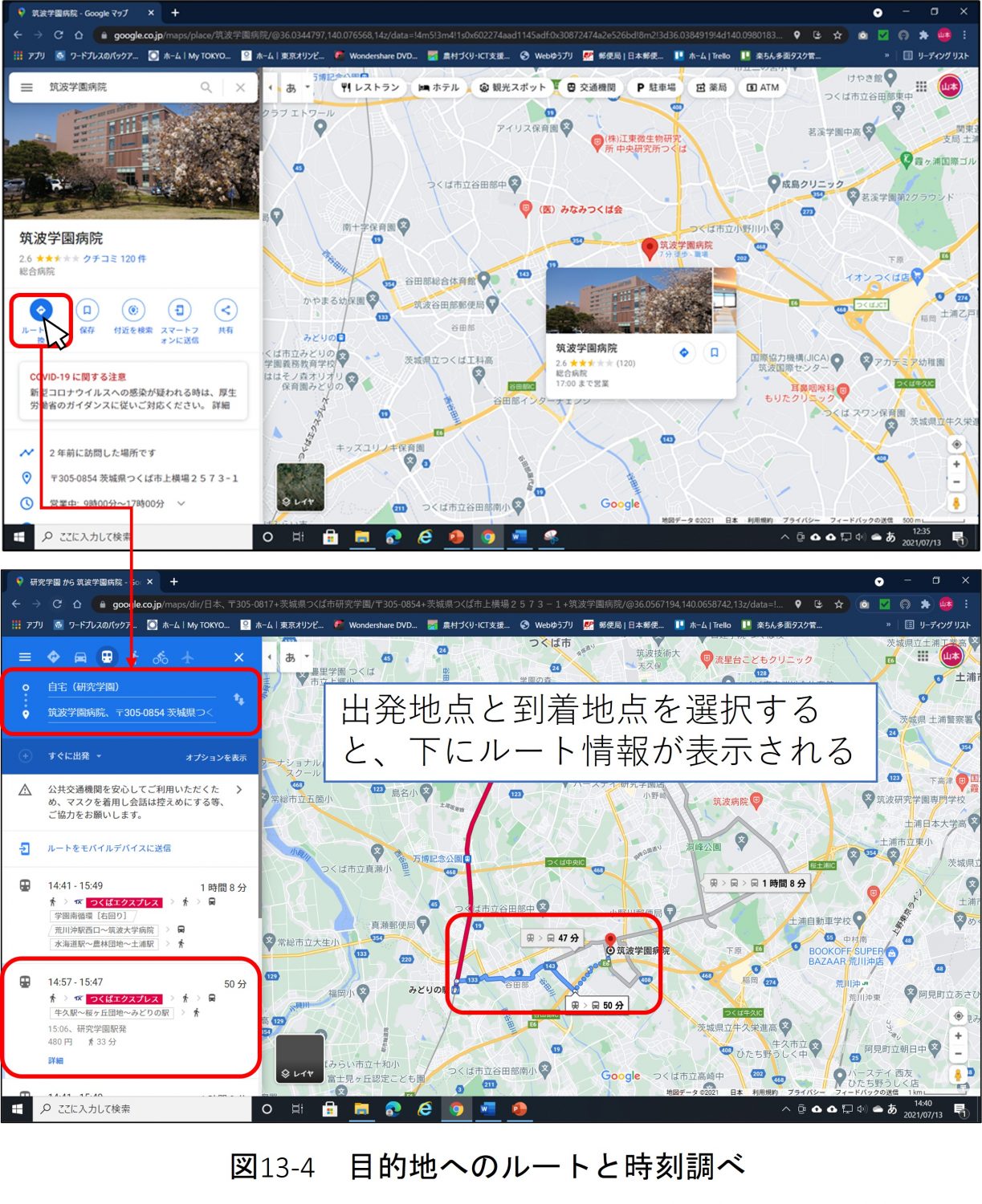Open Google apps grid in top screenshot

(x=921, y=86)
